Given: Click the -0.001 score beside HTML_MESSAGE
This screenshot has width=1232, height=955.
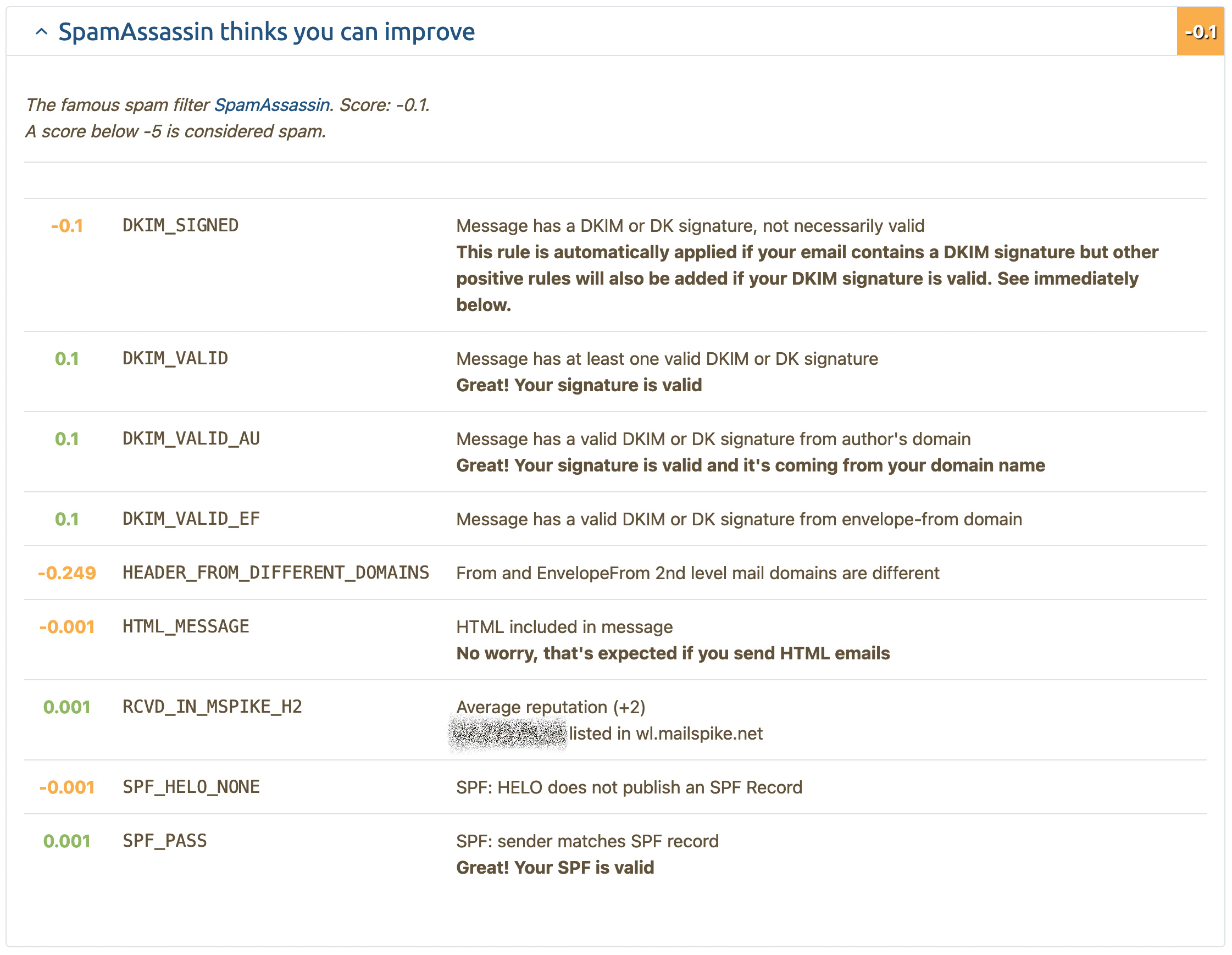Looking at the screenshot, I should pos(67,627).
